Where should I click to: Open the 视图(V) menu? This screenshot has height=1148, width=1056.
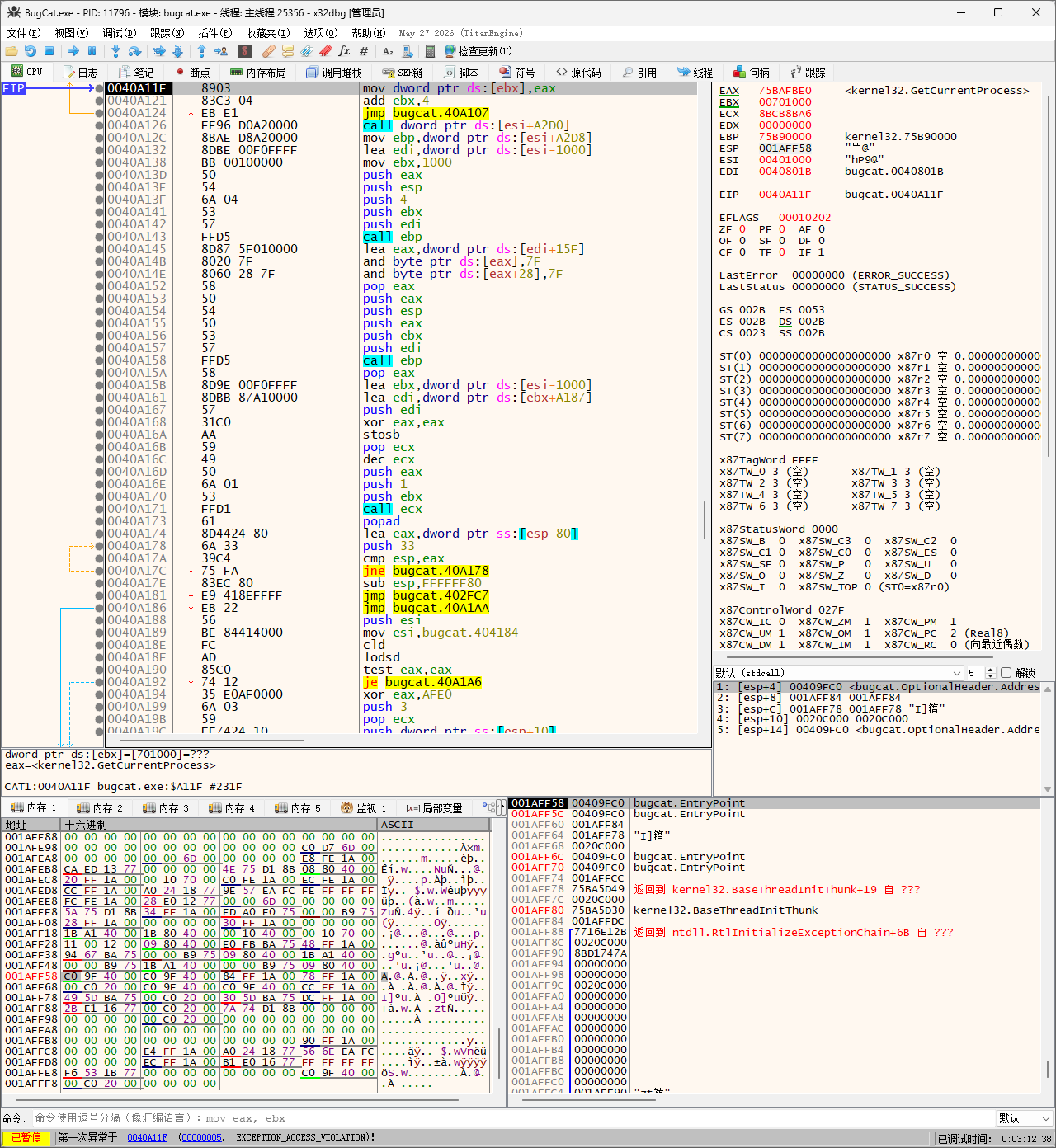tap(72, 33)
